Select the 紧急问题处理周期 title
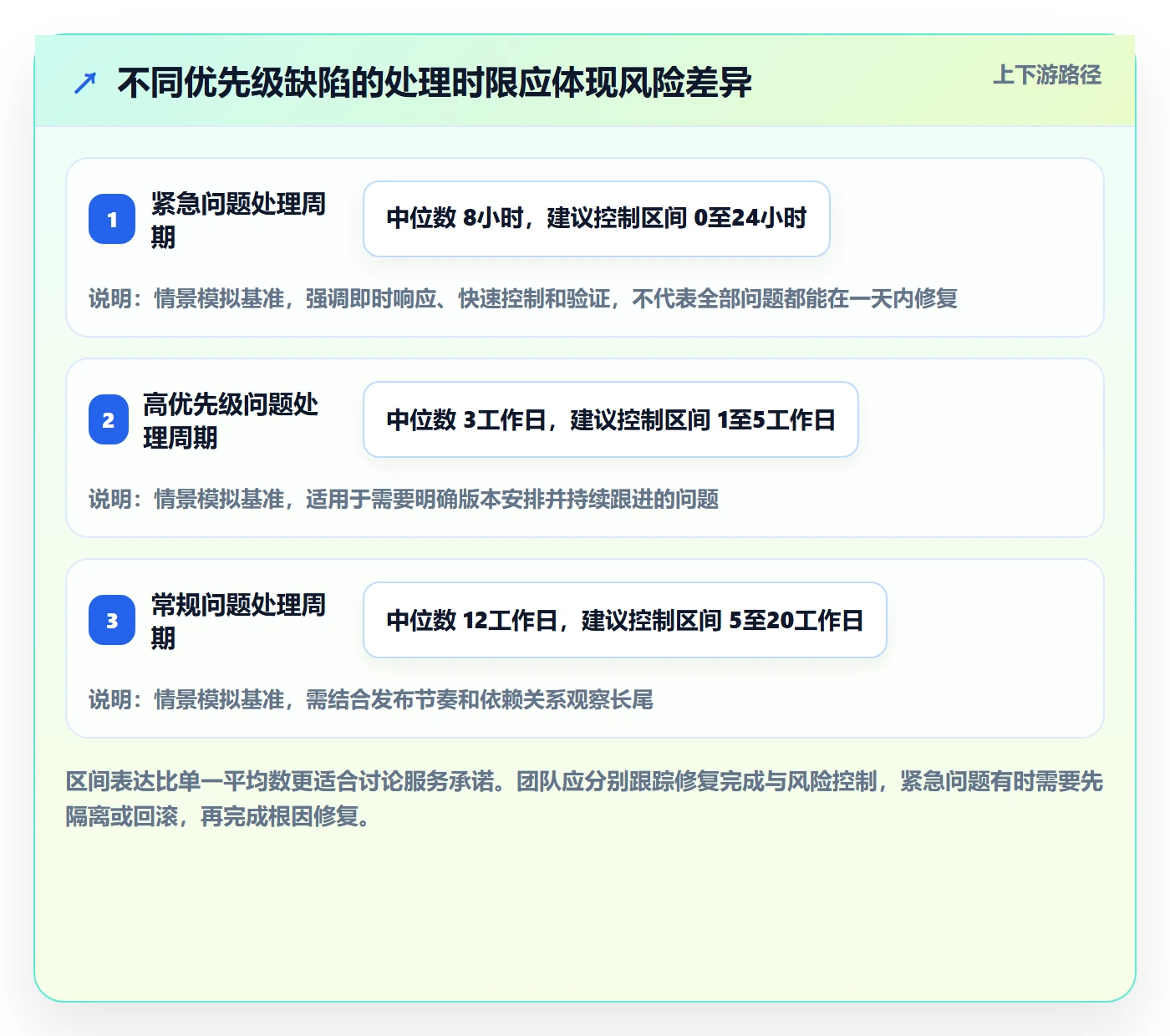Image resolution: width=1170 pixels, height=1036 pixels. click(238, 220)
